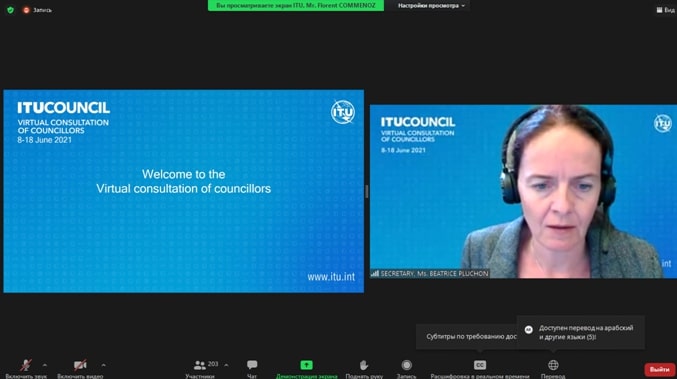Select the Beatrice Pluchon video thumbnail
Screen dimensions: 677x379
coord(523,191)
